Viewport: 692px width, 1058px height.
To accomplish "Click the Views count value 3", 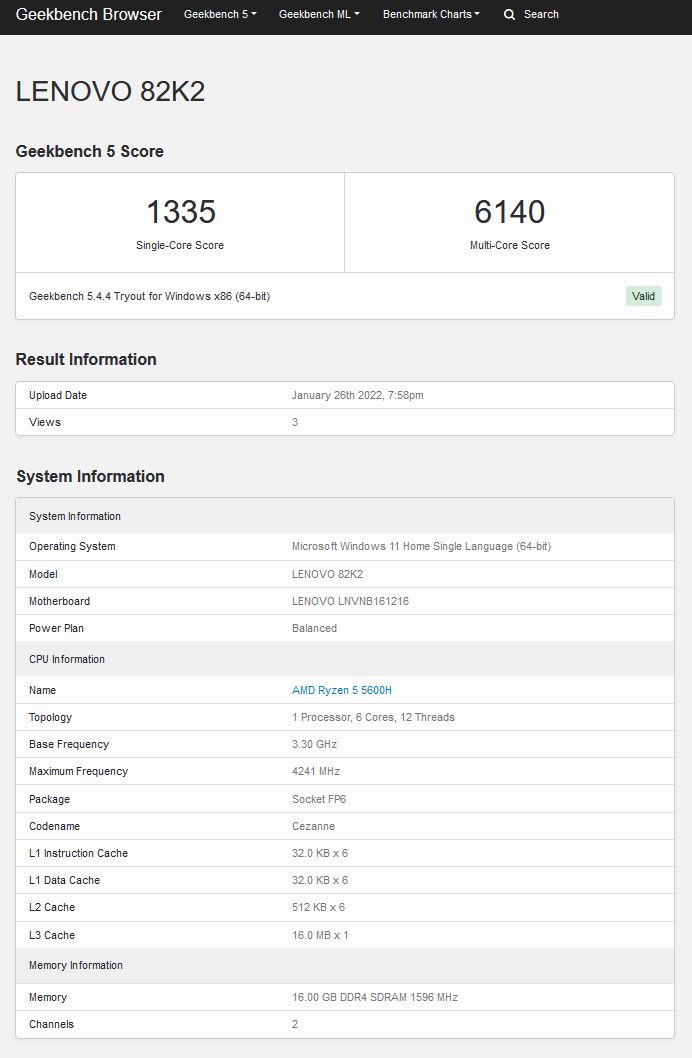I will 295,422.
